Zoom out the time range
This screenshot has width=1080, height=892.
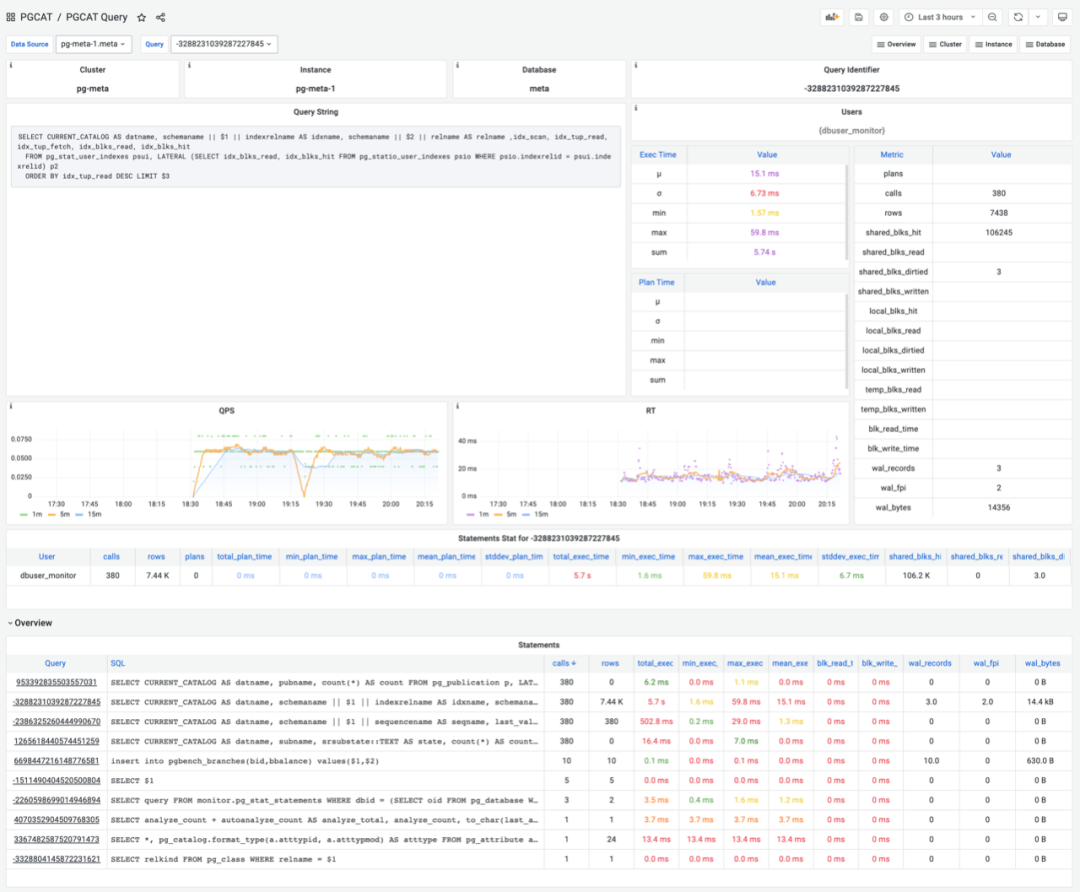pyautogui.click(x=993, y=17)
